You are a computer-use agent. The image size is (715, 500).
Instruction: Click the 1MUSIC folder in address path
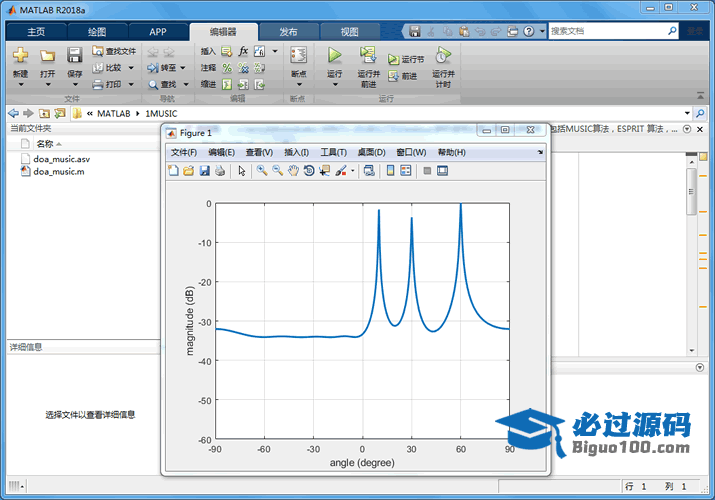[x=161, y=113]
